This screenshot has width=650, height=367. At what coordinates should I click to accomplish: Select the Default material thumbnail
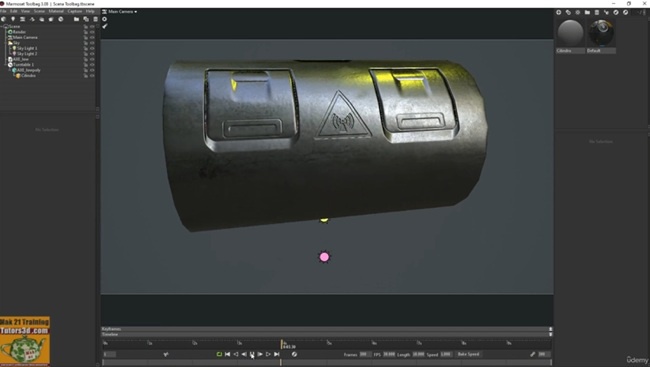pos(601,33)
